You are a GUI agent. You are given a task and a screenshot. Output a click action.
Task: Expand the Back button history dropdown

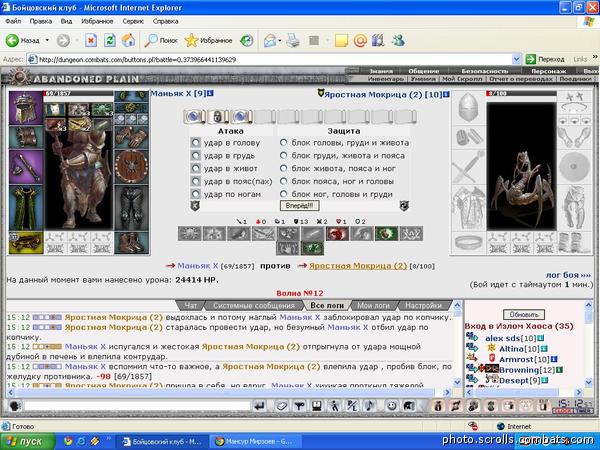(x=46, y=41)
